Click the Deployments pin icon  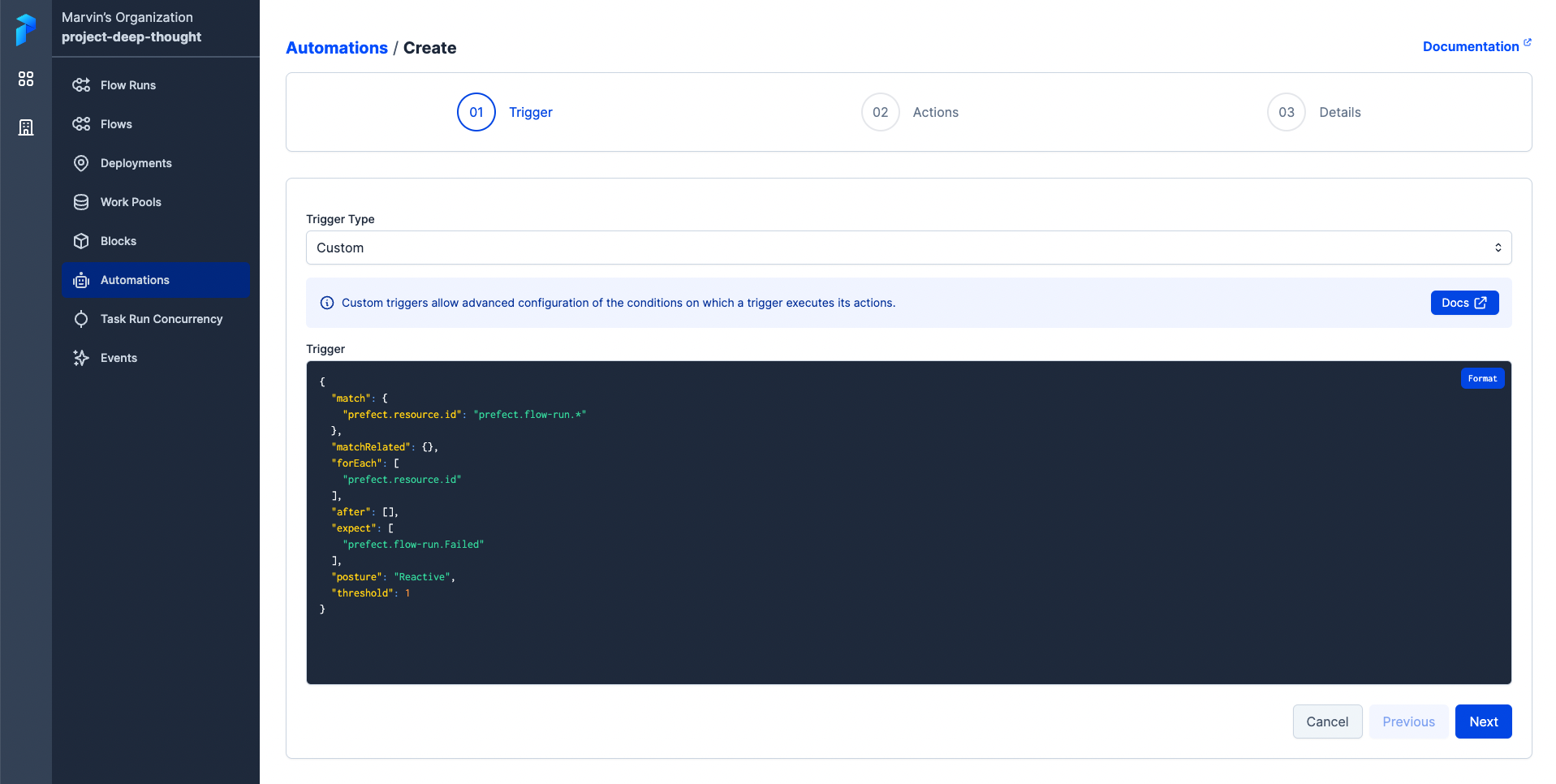81,163
